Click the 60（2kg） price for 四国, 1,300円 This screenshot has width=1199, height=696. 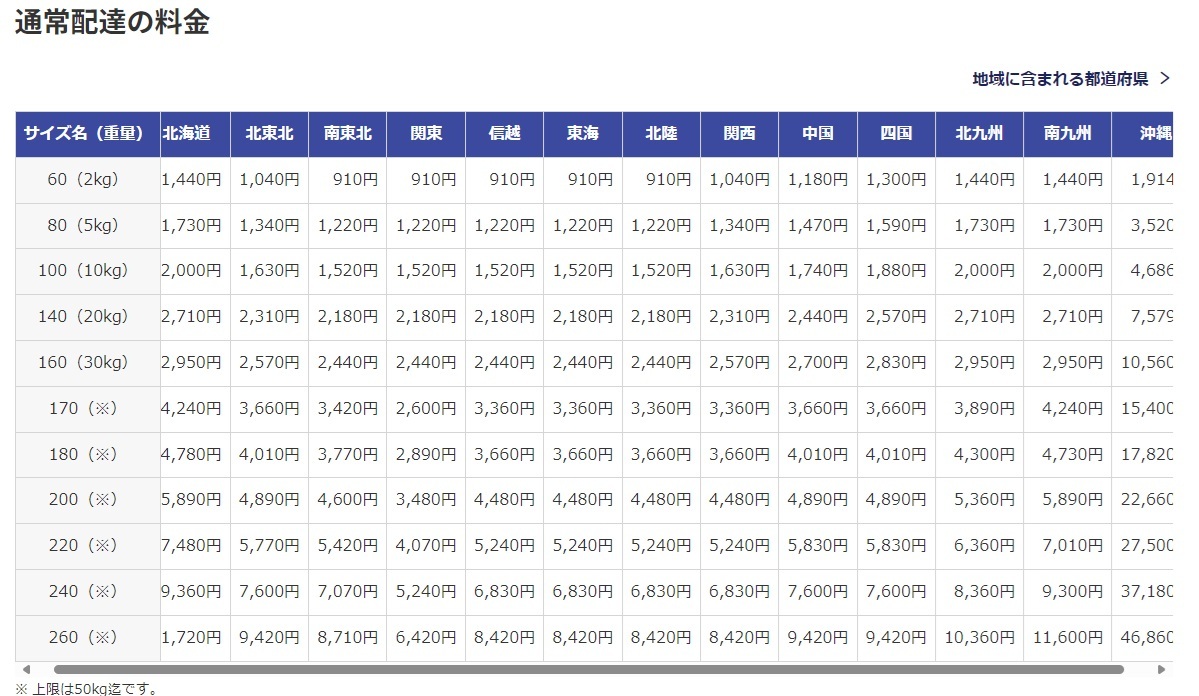tap(896, 180)
